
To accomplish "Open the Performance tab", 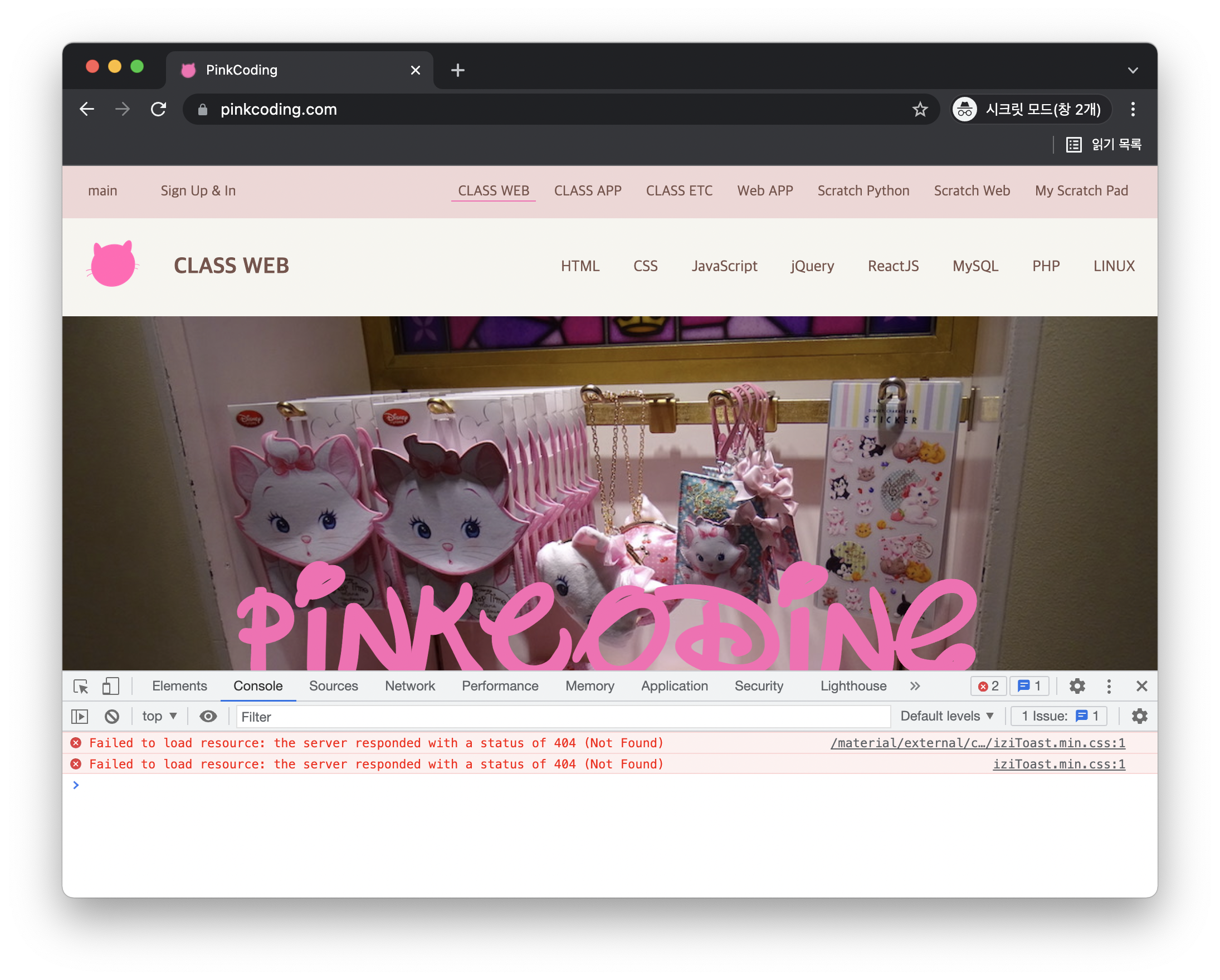I will point(500,686).
